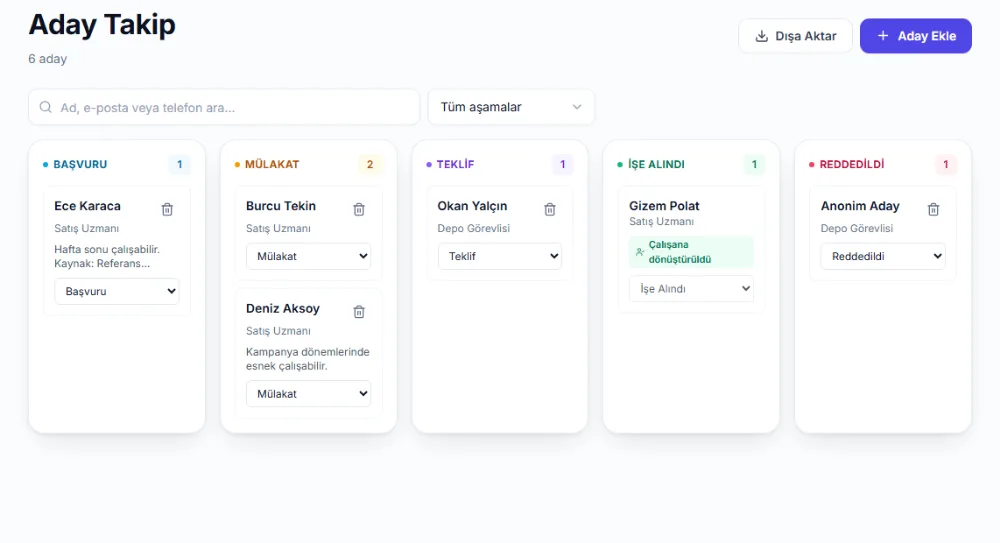1000x543 pixels.
Task: Click İŞE ALINDI column header
Action: tap(656, 164)
